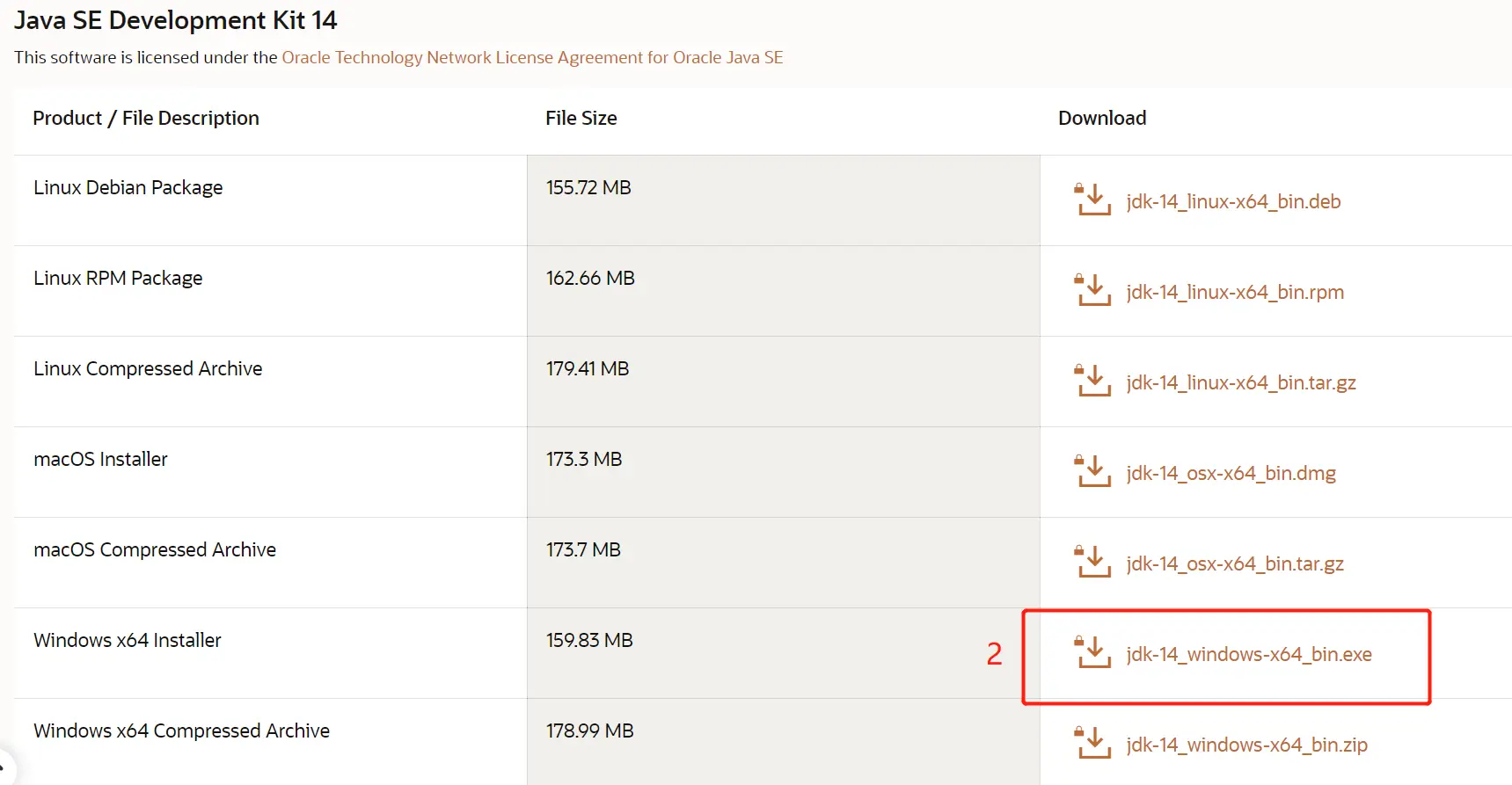Click download icon beside jdk-14_windows-x64_bin.zip
The height and width of the screenshot is (785, 1512).
tap(1092, 743)
